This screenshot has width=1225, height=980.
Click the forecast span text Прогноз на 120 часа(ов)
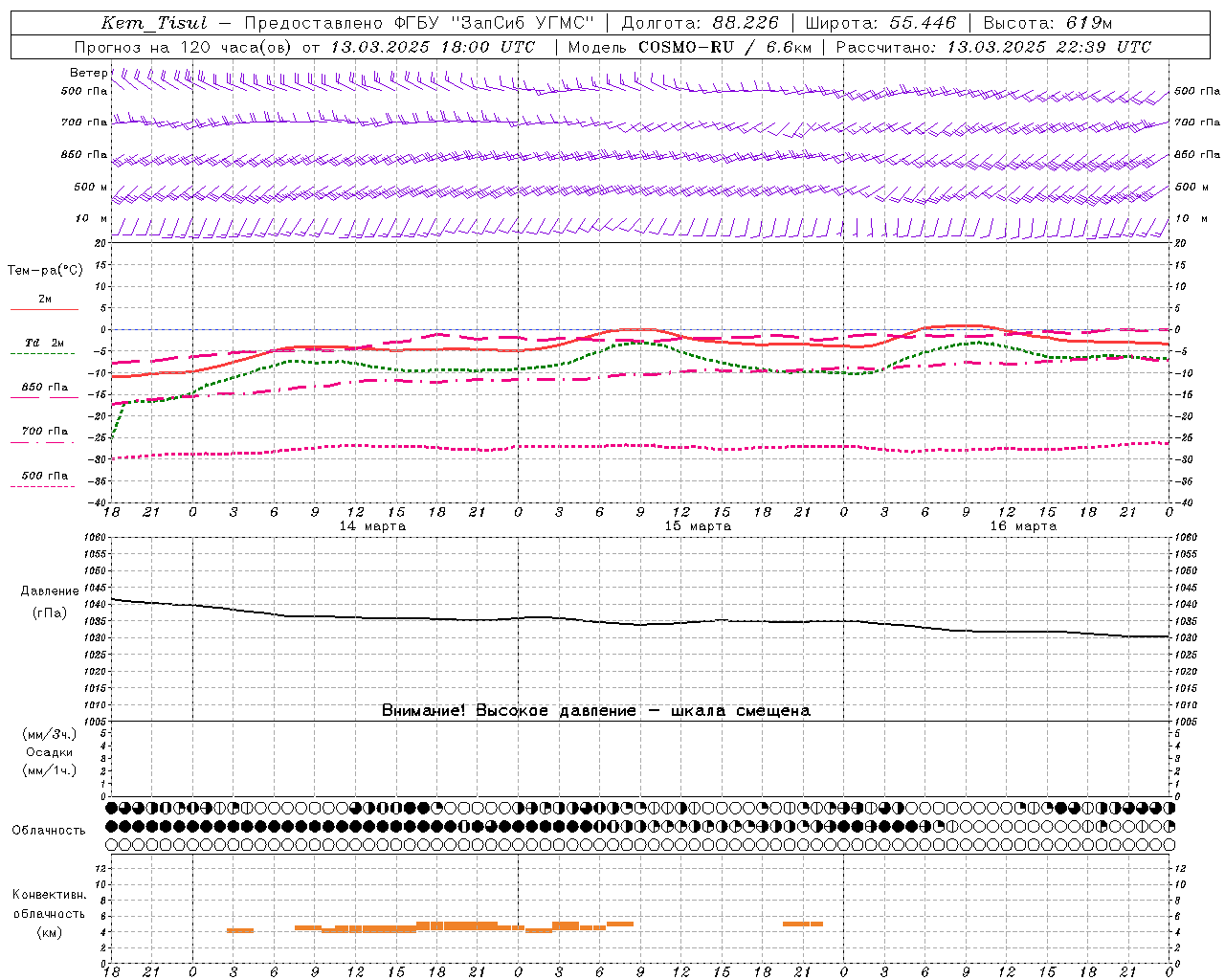point(184,47)
